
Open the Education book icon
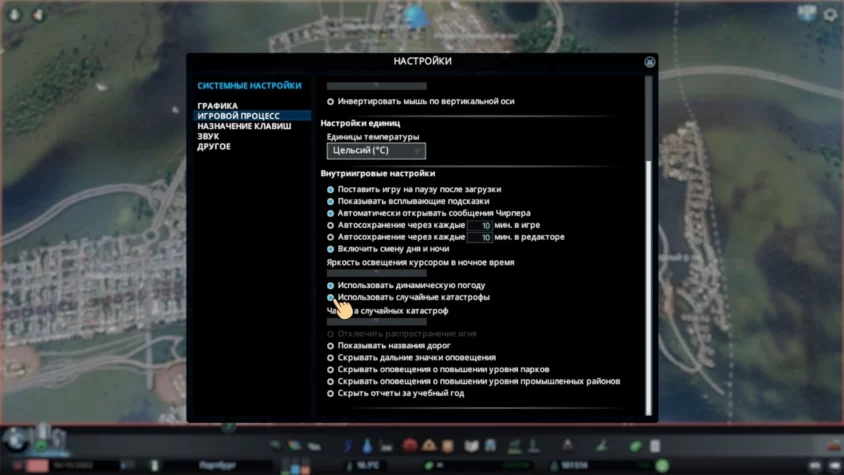tap(472, 446)
